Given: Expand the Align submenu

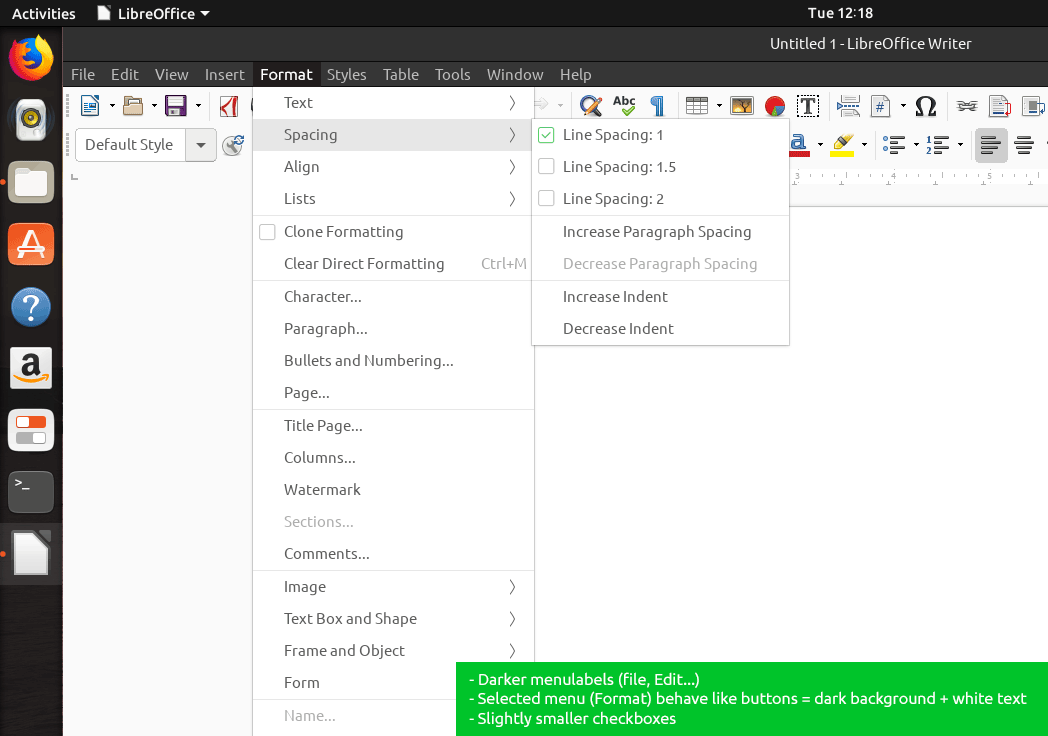Looking at the screenshot, I should 393,167.
